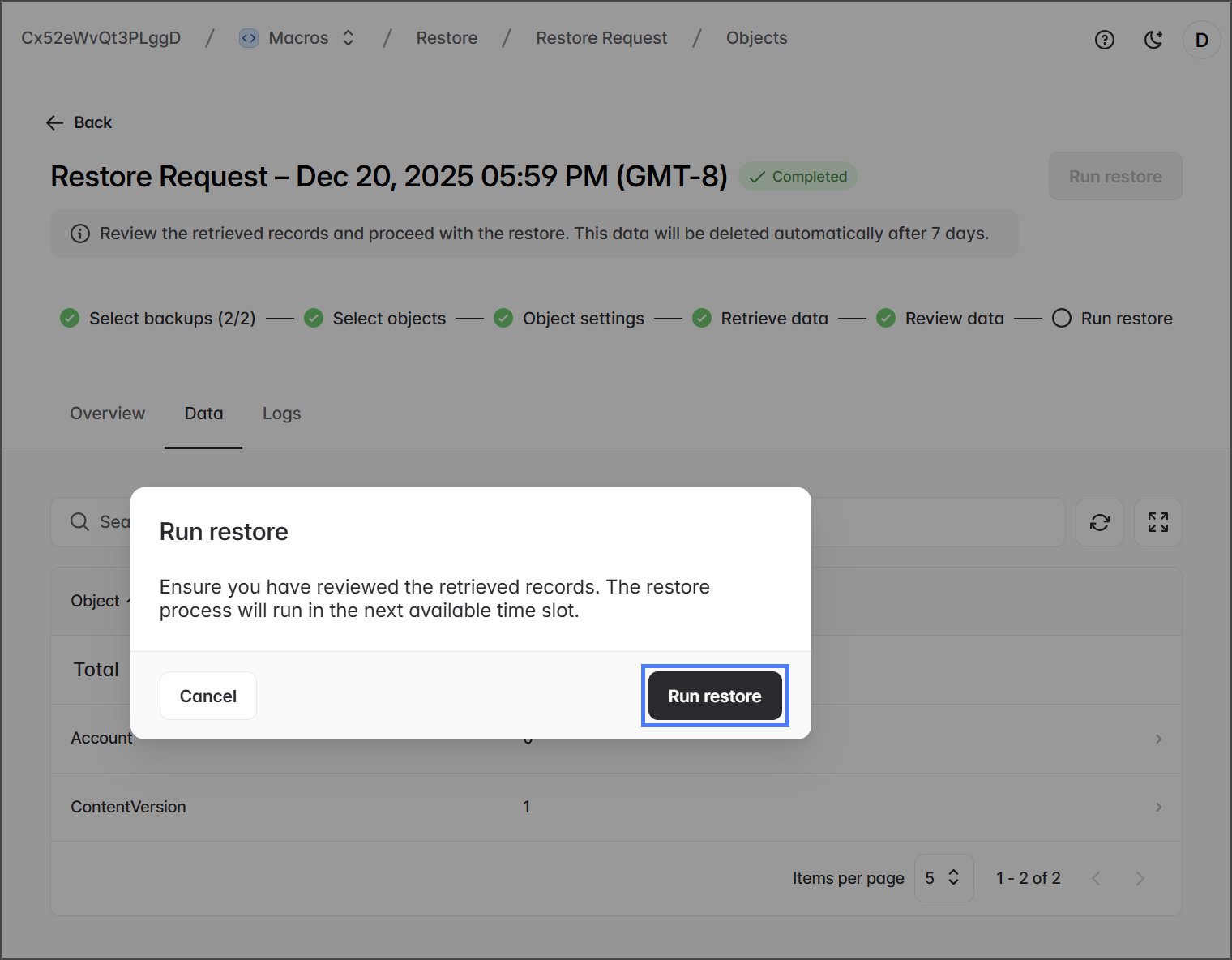Image resolution: width=1232 pixels, height=960 pixels.
Task: Click the info icon in review banner
Action: click(80, 234)
